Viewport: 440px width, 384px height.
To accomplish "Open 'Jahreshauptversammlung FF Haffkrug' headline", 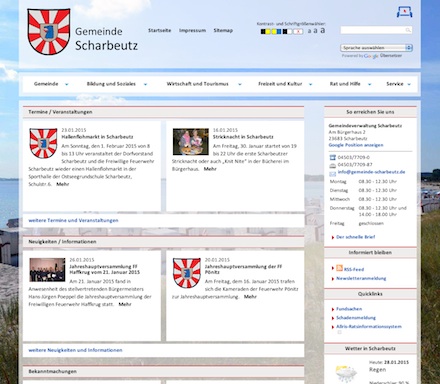I will [x=105, y=269].
